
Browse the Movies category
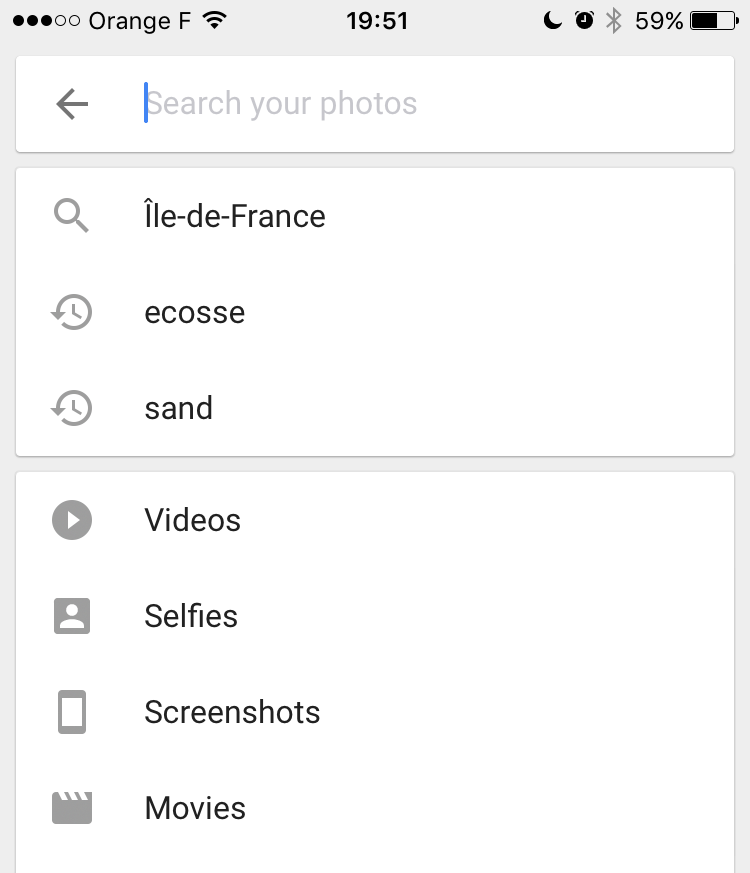pyautogui.click(x=195, y=808)
